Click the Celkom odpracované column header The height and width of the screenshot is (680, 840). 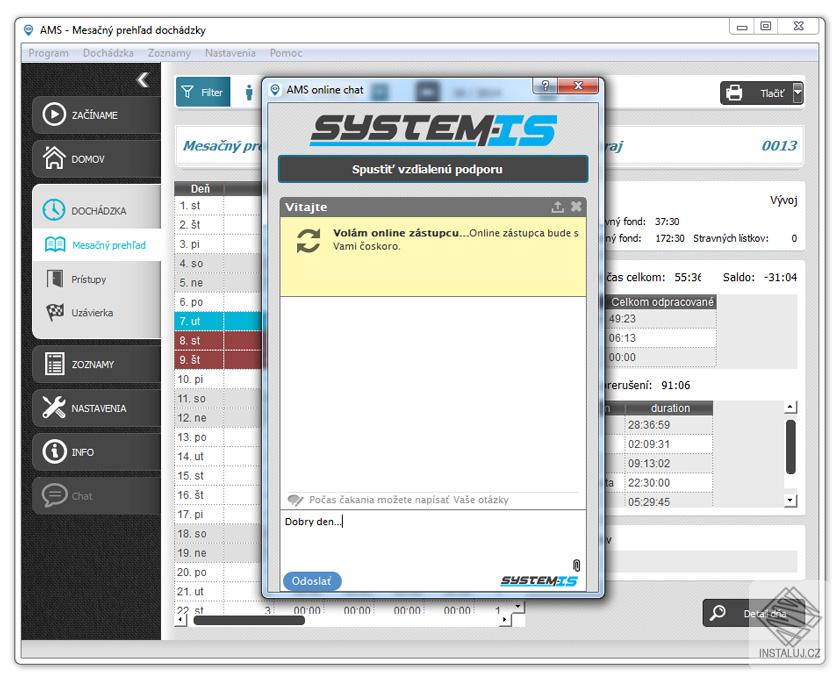click(x=662, y=302)
